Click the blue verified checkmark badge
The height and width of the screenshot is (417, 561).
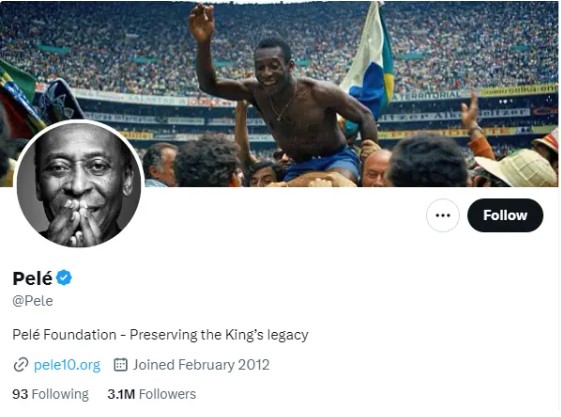pyautogui.click(x=64, y=278)
